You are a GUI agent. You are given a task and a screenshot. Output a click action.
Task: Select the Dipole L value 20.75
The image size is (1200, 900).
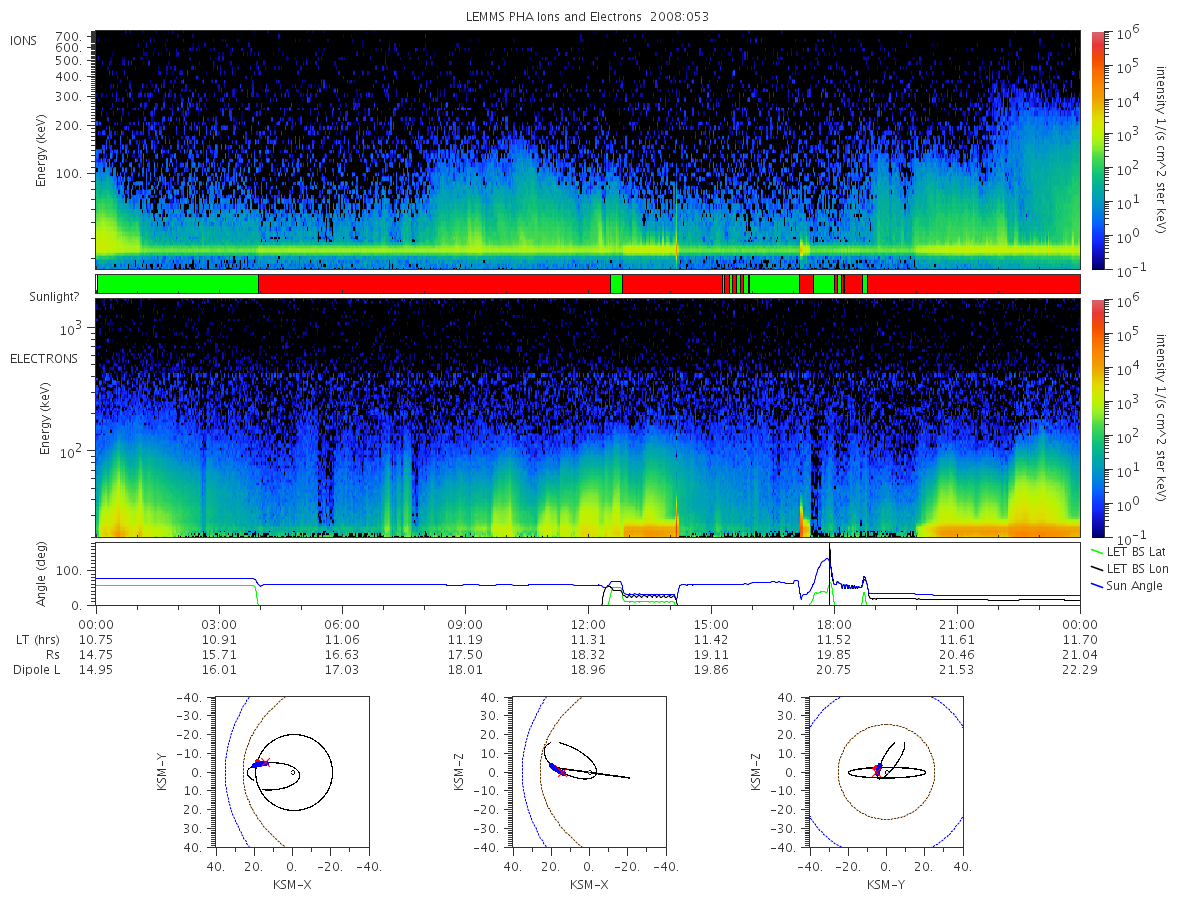pos(834,670)
